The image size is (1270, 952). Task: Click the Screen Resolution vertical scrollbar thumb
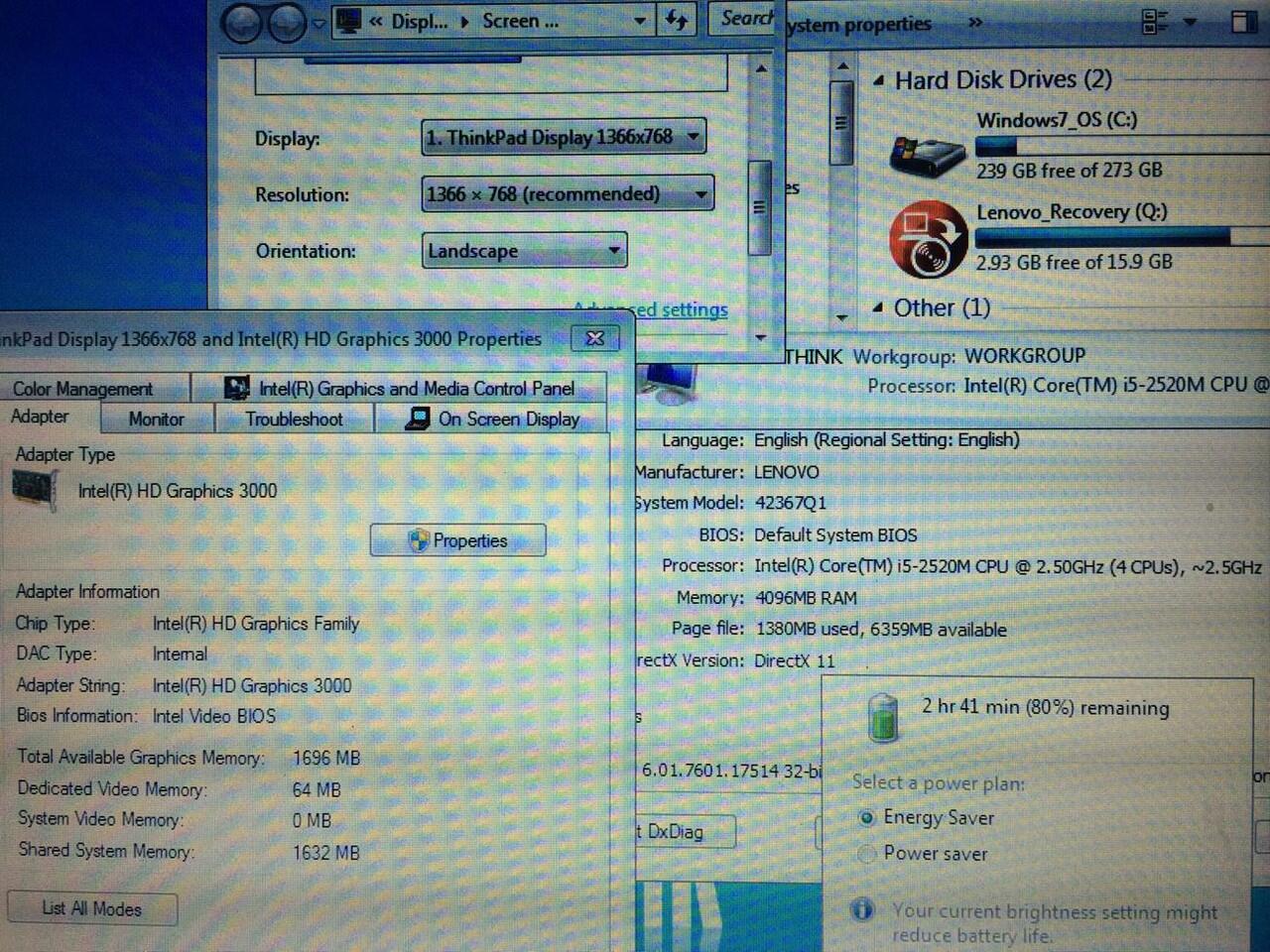(760, 206)
